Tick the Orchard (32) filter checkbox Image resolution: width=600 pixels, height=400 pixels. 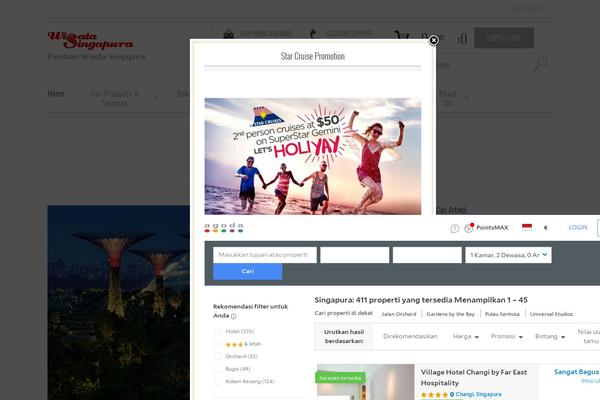(x=218, y=356)
